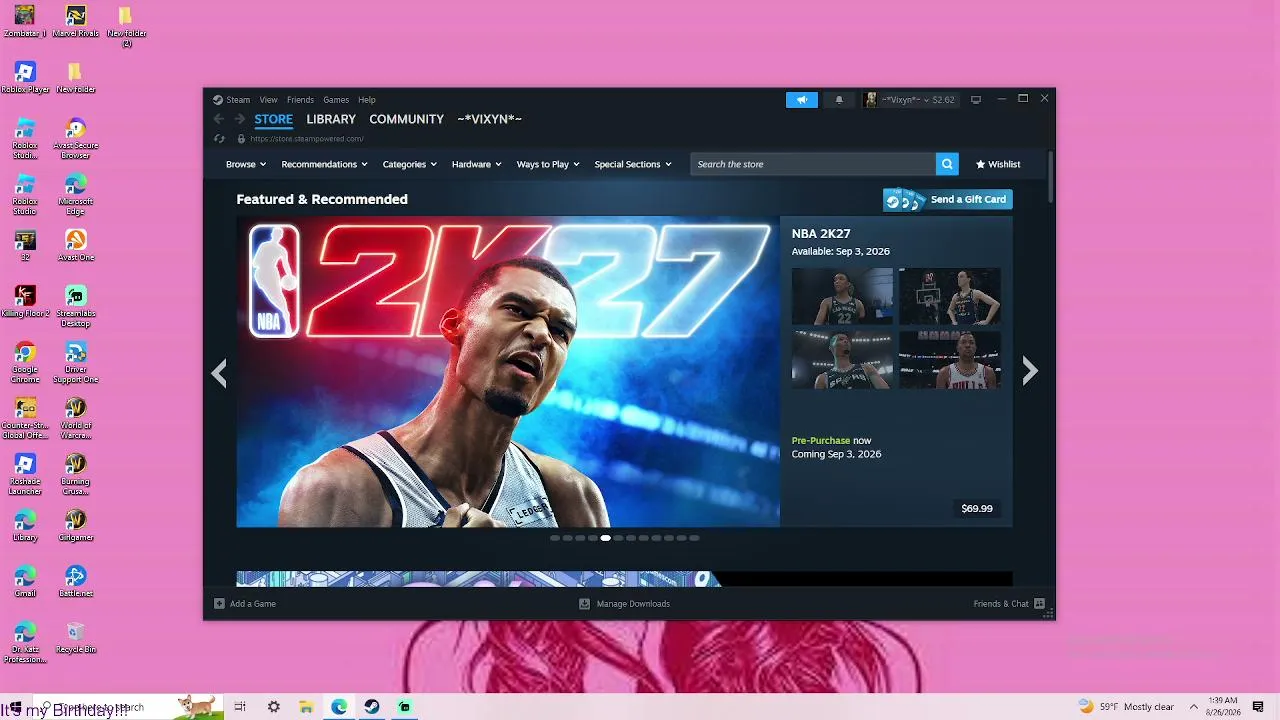
Task: Click Send a Gift Card
Action: coord(947,199)
